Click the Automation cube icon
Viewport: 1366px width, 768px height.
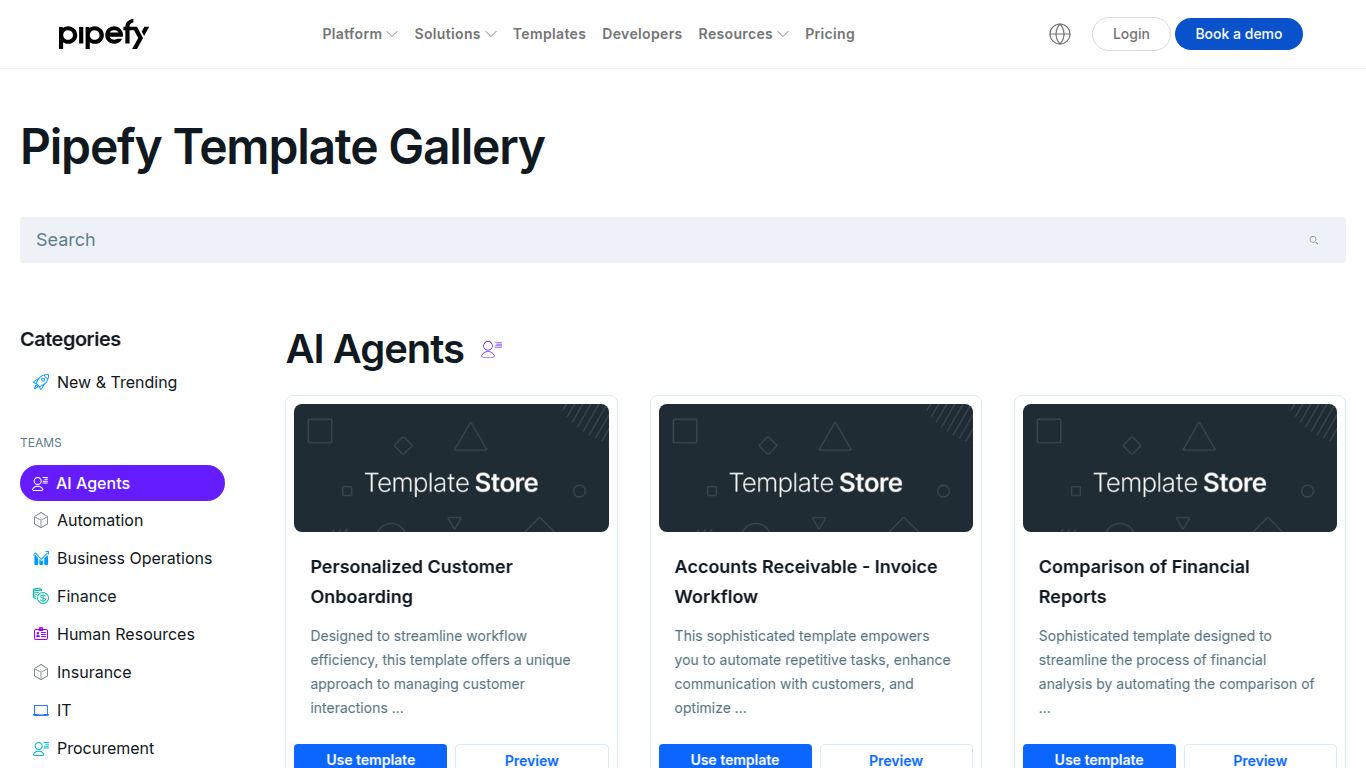pyautogui.click(x=40, y=520)
